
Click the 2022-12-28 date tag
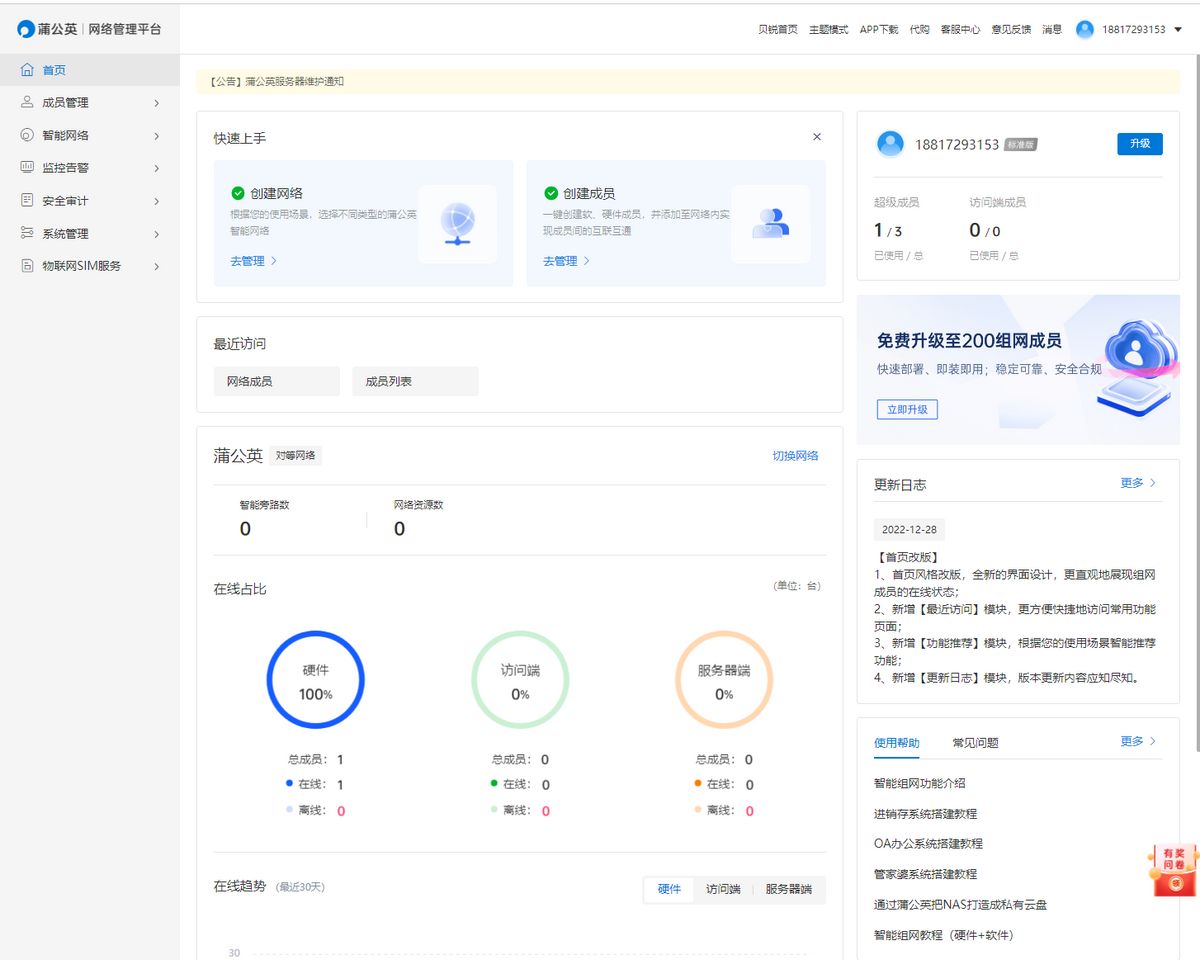tap(909, 530)
